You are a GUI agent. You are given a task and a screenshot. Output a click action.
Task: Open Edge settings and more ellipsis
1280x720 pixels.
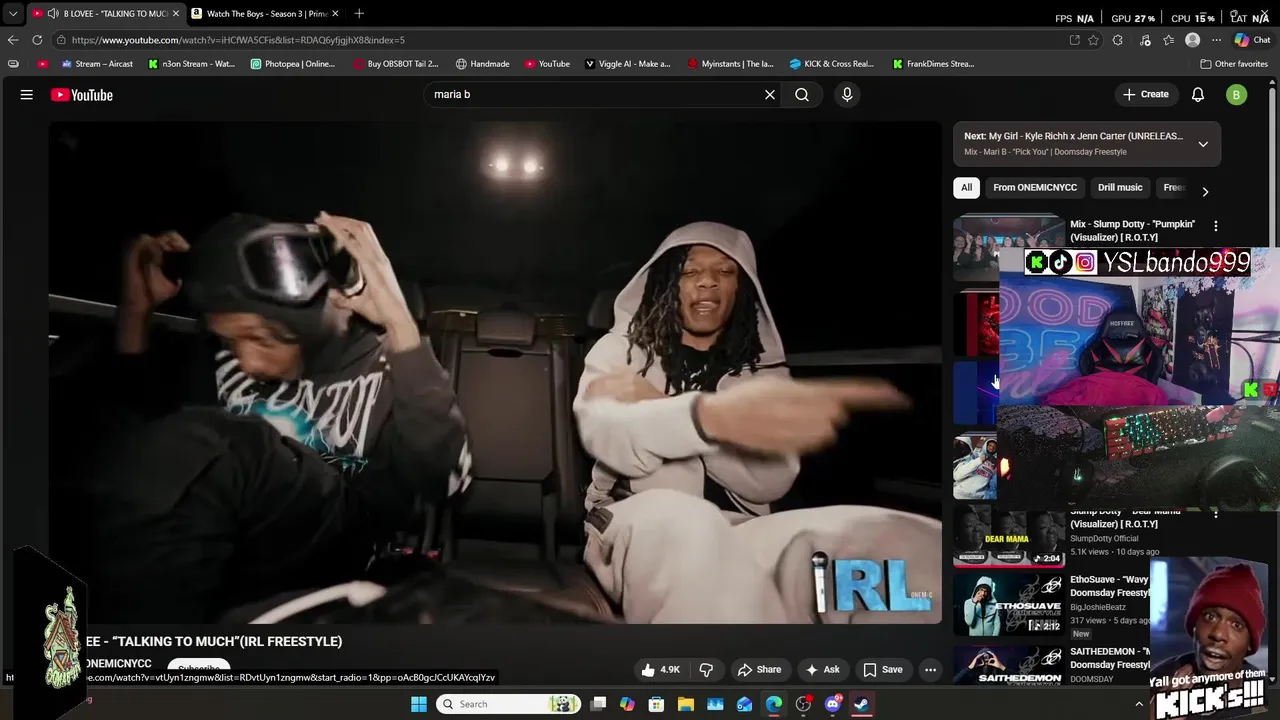pos(1216,40)
